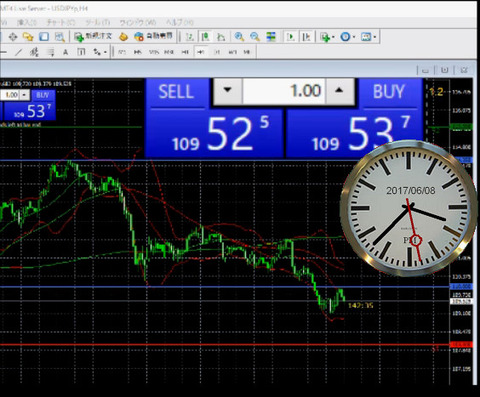Select the arrows drawing tool

tap(97, 52)
